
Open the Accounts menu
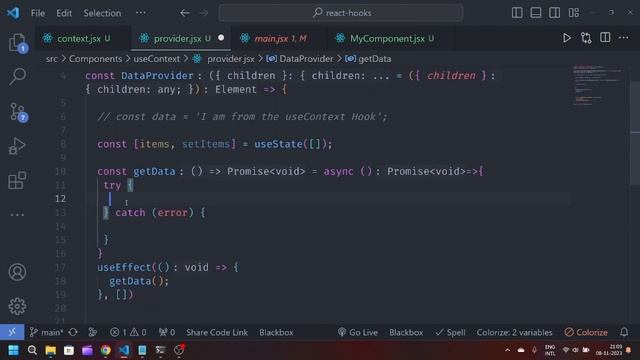click(17, 272)
